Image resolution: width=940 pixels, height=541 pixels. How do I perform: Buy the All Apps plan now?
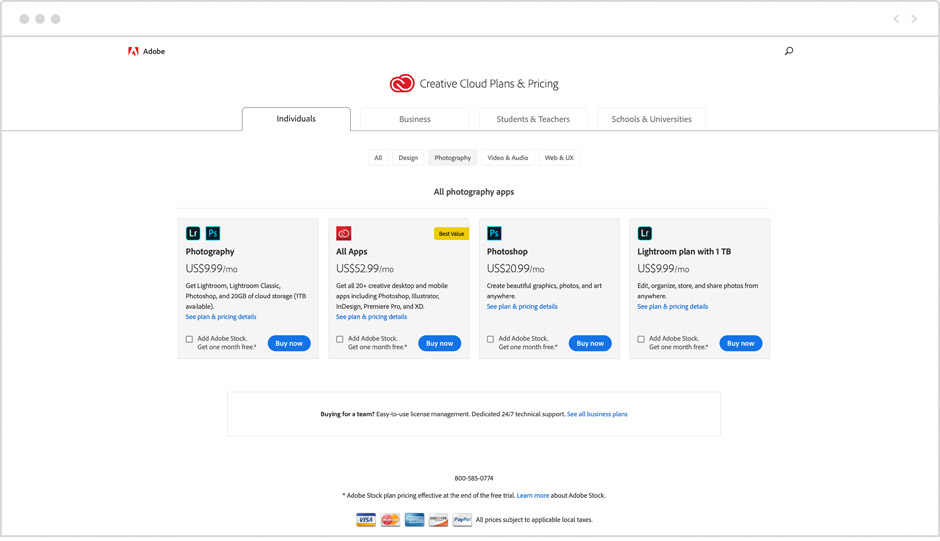coord(439,343)
